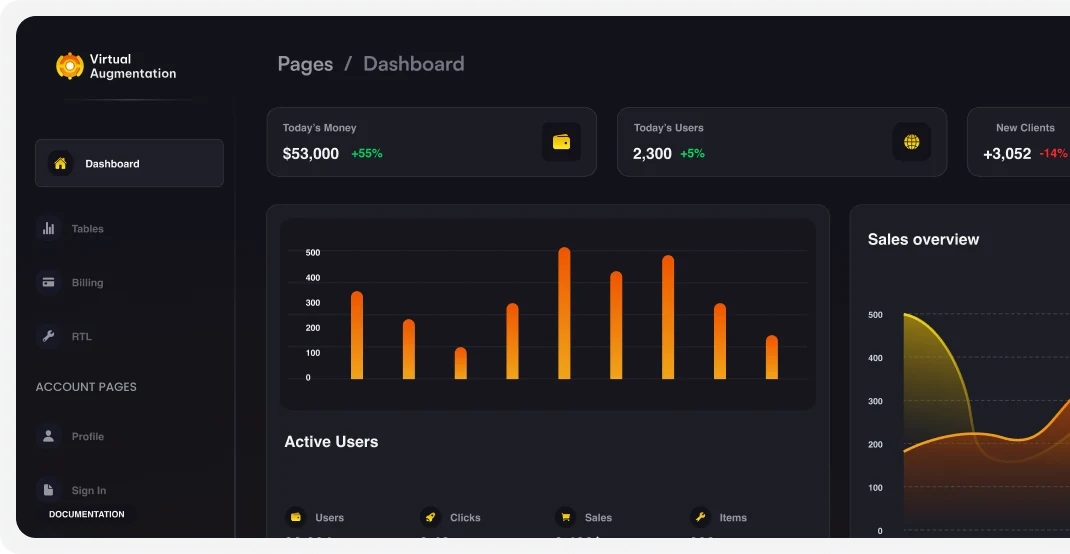Screen dimensions: 1070x554
Task: Click the +5% change indicator
Action: point(692,154)
